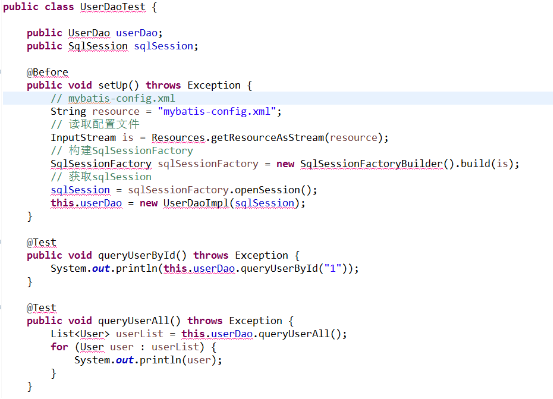Click the "1" string argument
This screenshot has width=553, height=399.
tap(332, 268)
